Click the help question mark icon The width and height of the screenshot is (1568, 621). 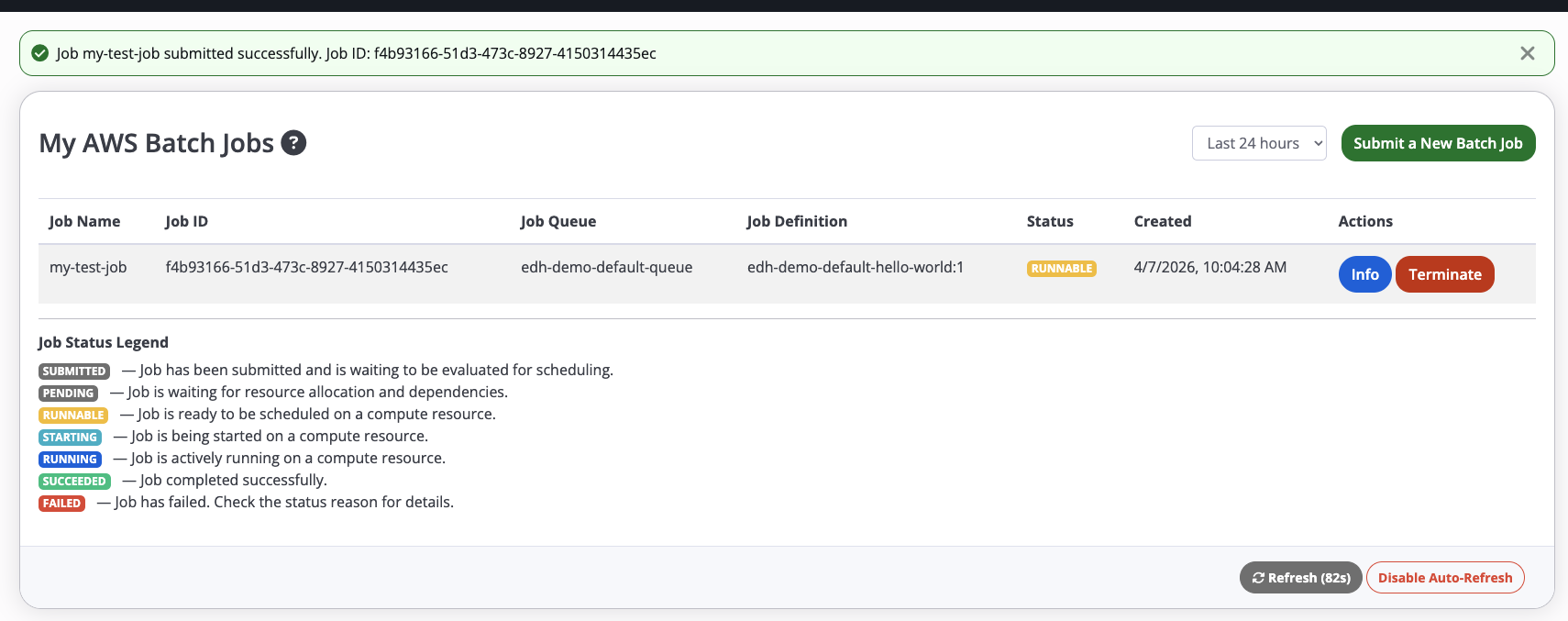(x=293, y=143)
